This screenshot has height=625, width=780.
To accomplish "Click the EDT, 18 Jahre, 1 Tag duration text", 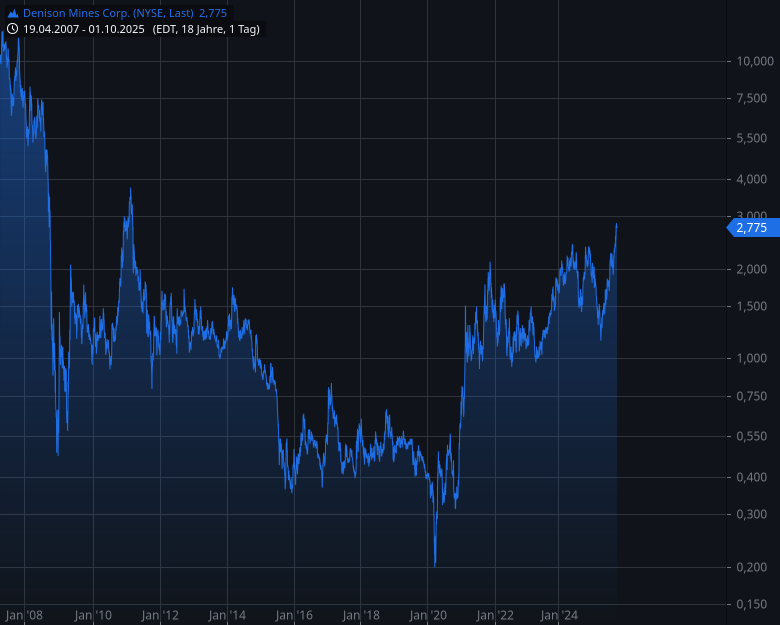I will click(206, 29).
